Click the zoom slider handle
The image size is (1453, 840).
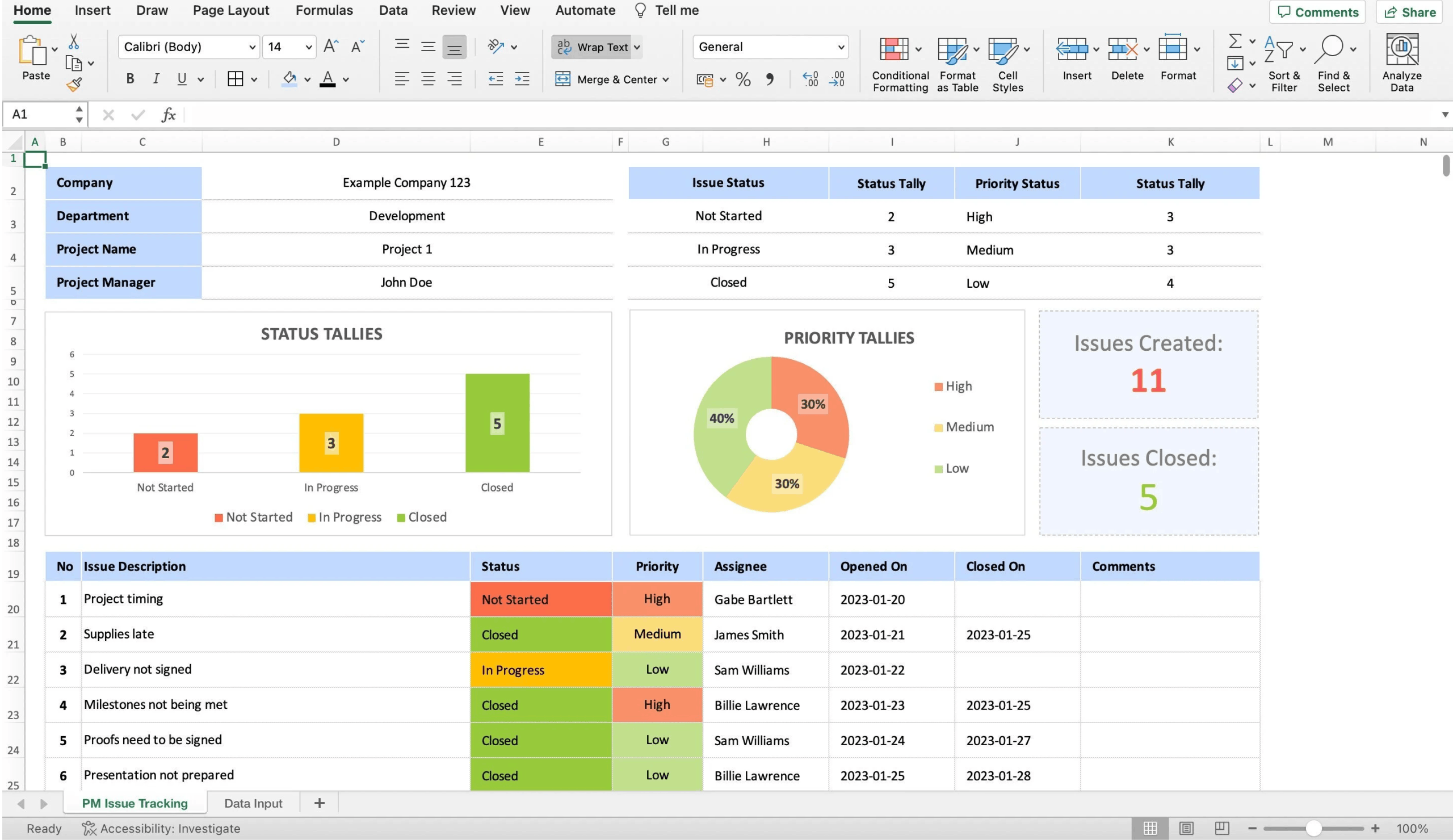1313,829
